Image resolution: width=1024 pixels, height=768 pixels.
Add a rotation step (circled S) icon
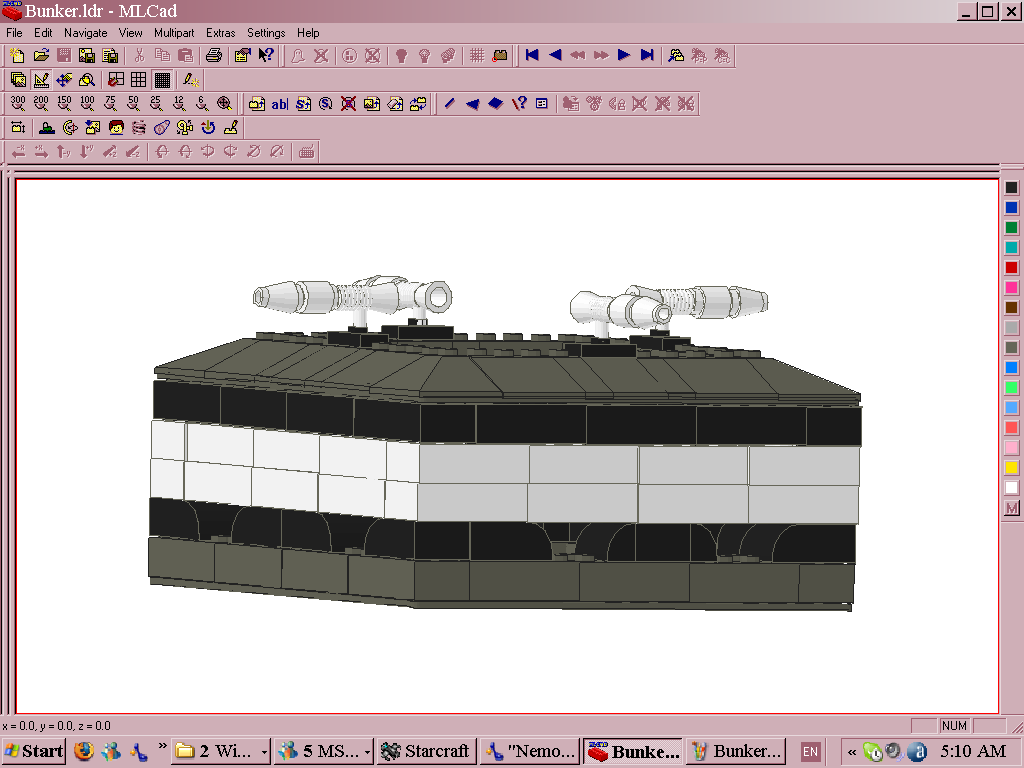(x=326, y=103)
